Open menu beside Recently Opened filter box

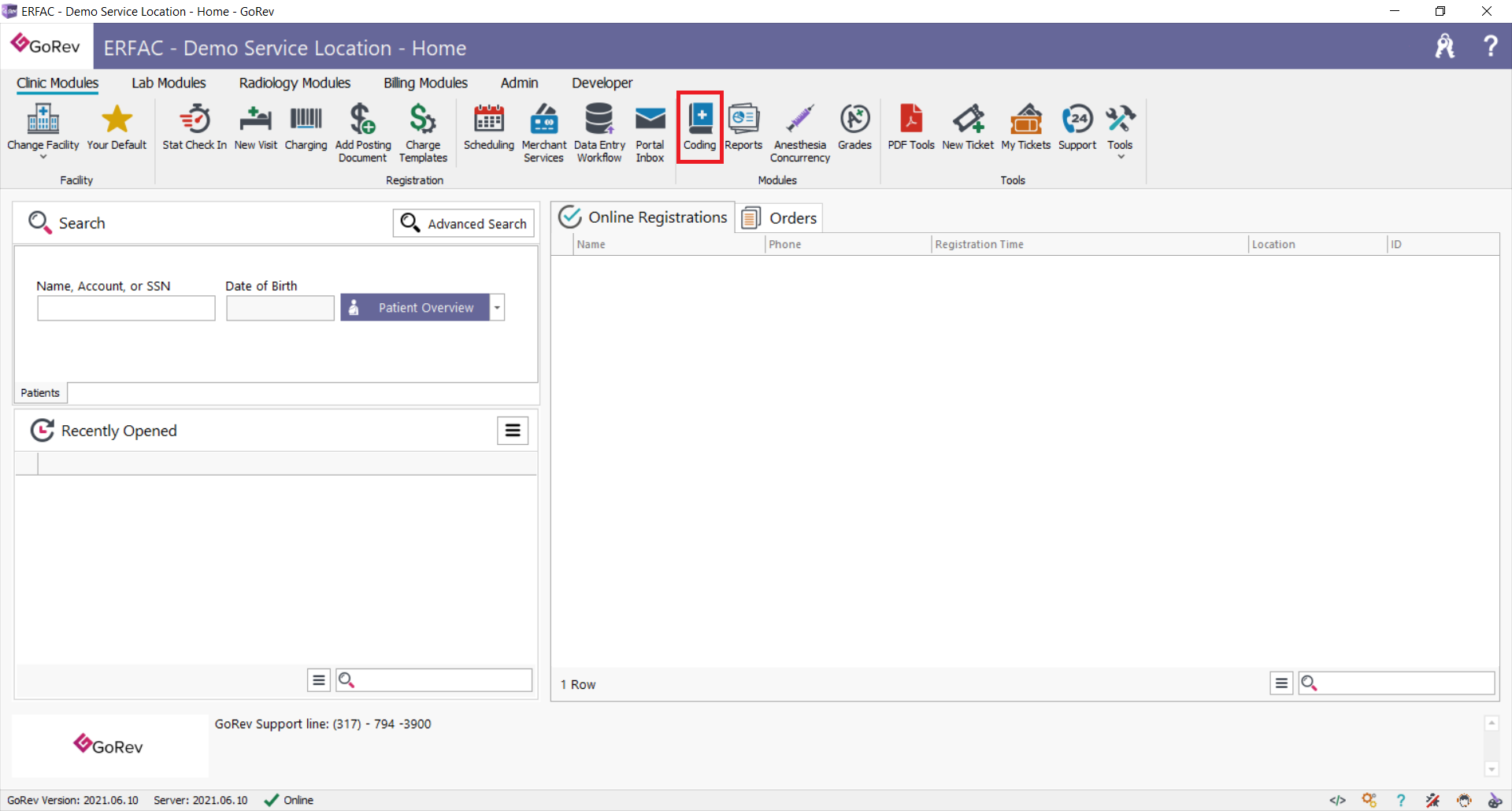coord(318,680)
